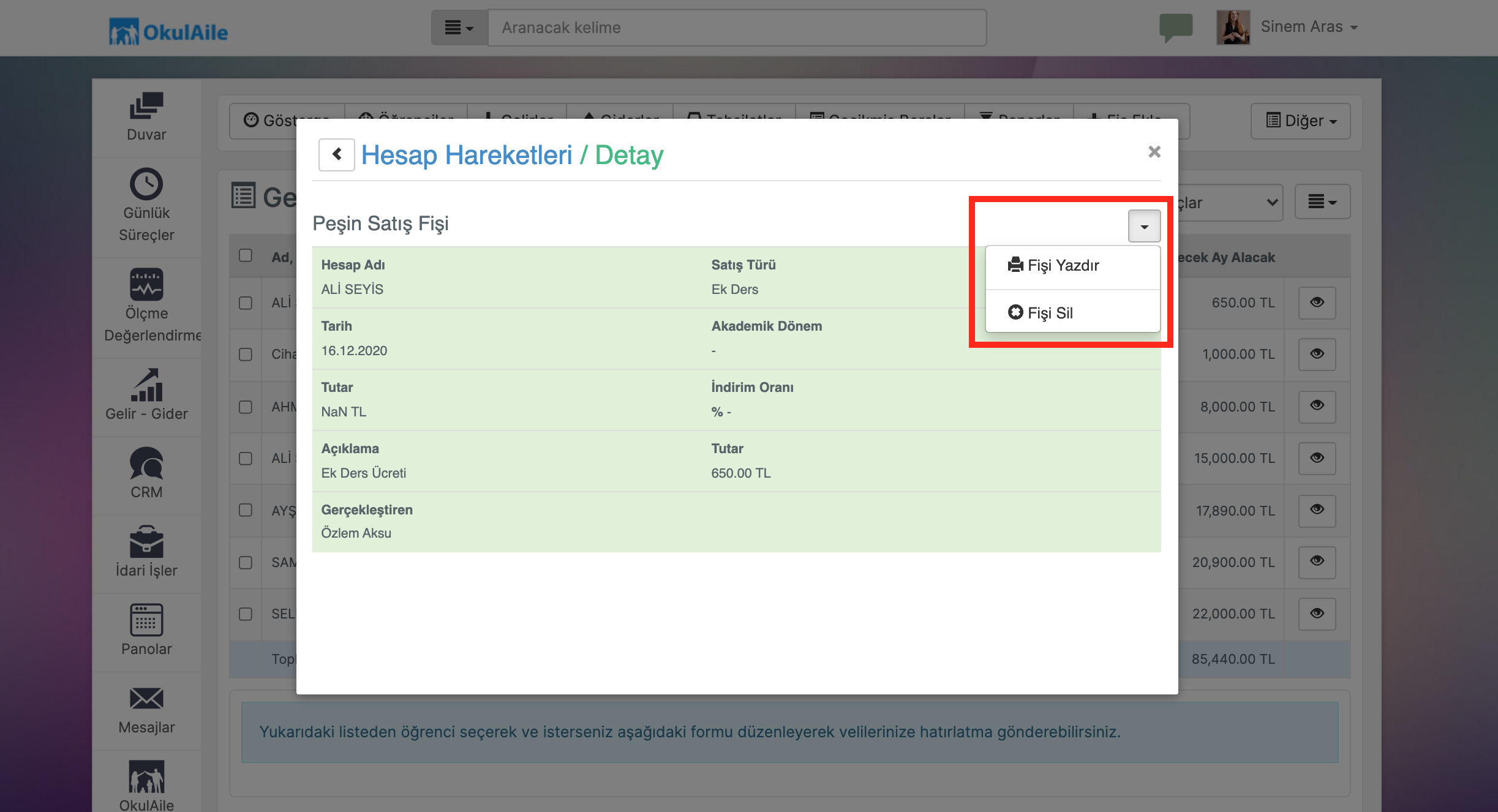
Task: View details of the 22,000.00 TL row
Action: pos(1317,614)
